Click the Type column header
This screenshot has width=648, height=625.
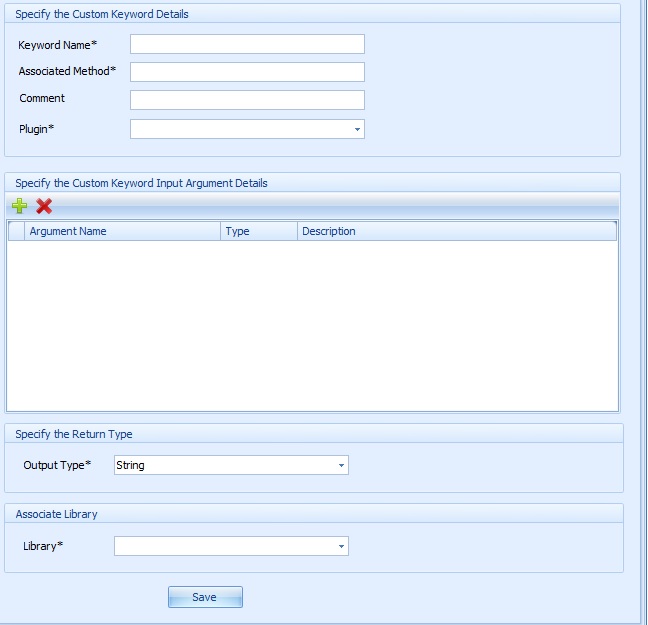[x=259, y=231]
